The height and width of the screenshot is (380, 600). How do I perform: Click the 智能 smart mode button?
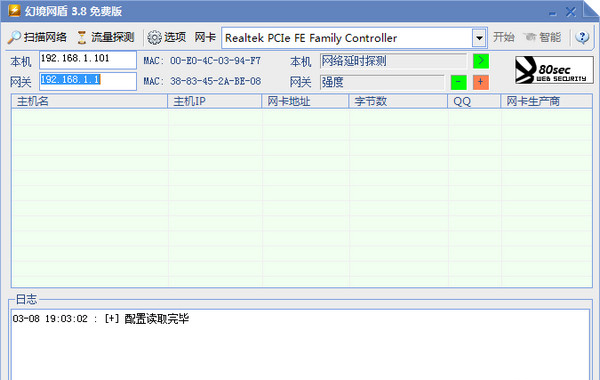click(543, 37)
